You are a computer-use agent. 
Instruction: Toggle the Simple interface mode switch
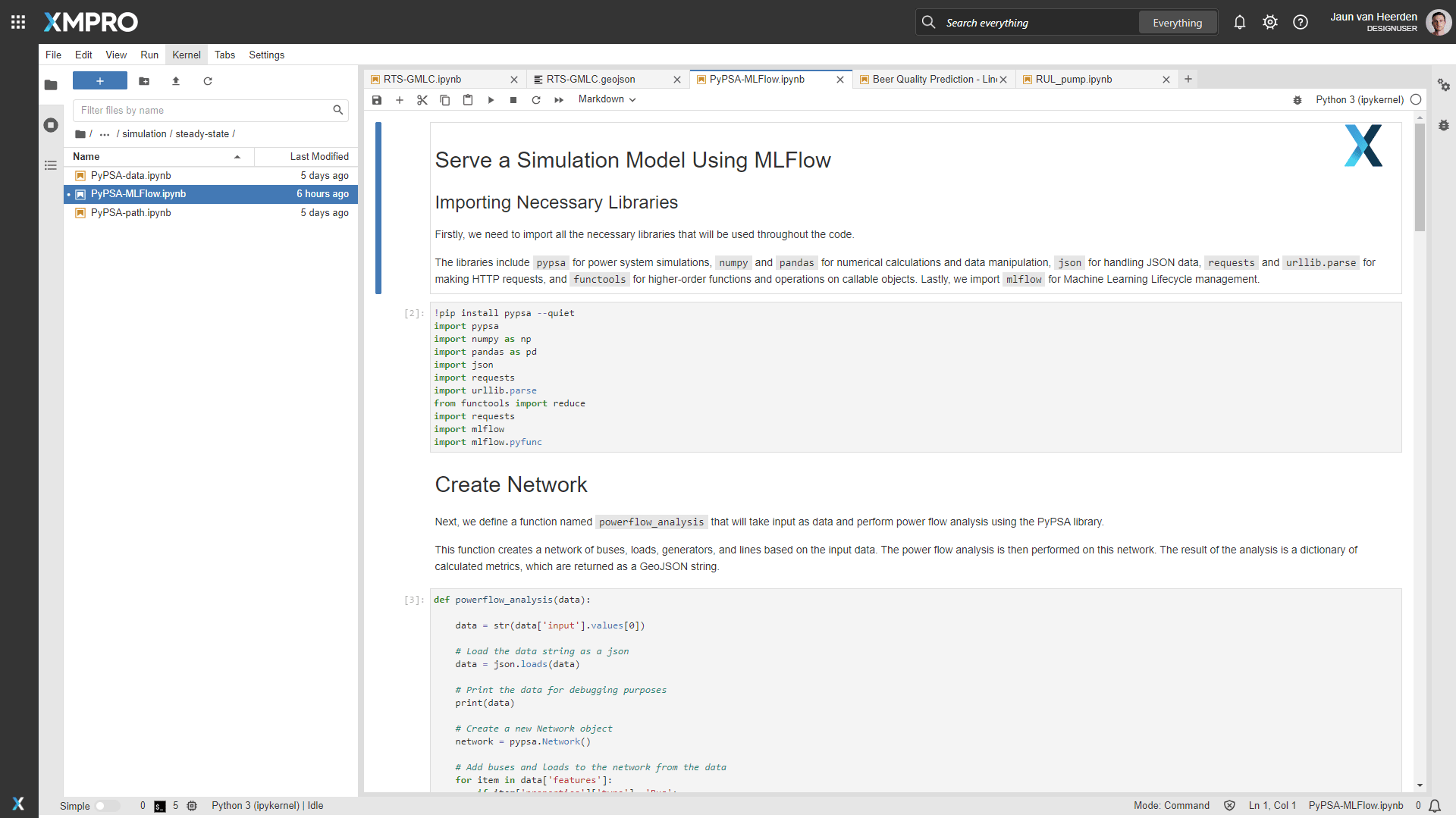point(107,806)
